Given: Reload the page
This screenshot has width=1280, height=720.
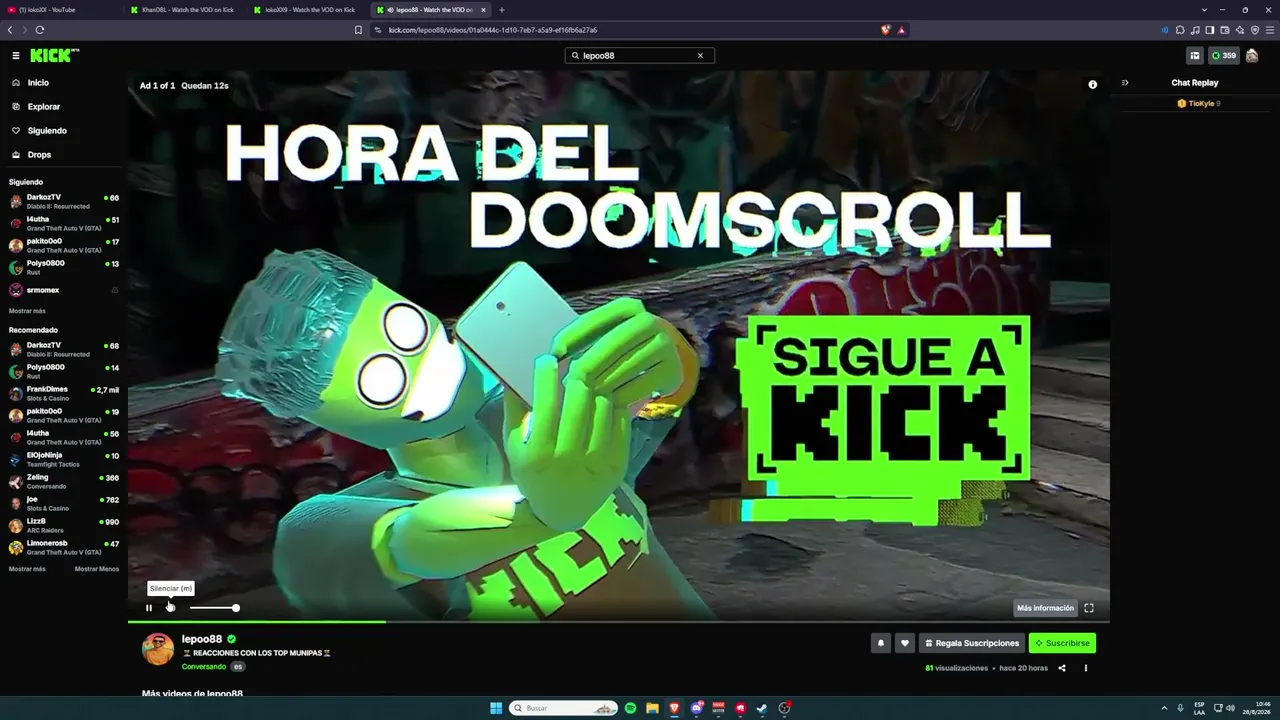Looking at the screenshot, I should pyautogui.click(x=40, y=30).
